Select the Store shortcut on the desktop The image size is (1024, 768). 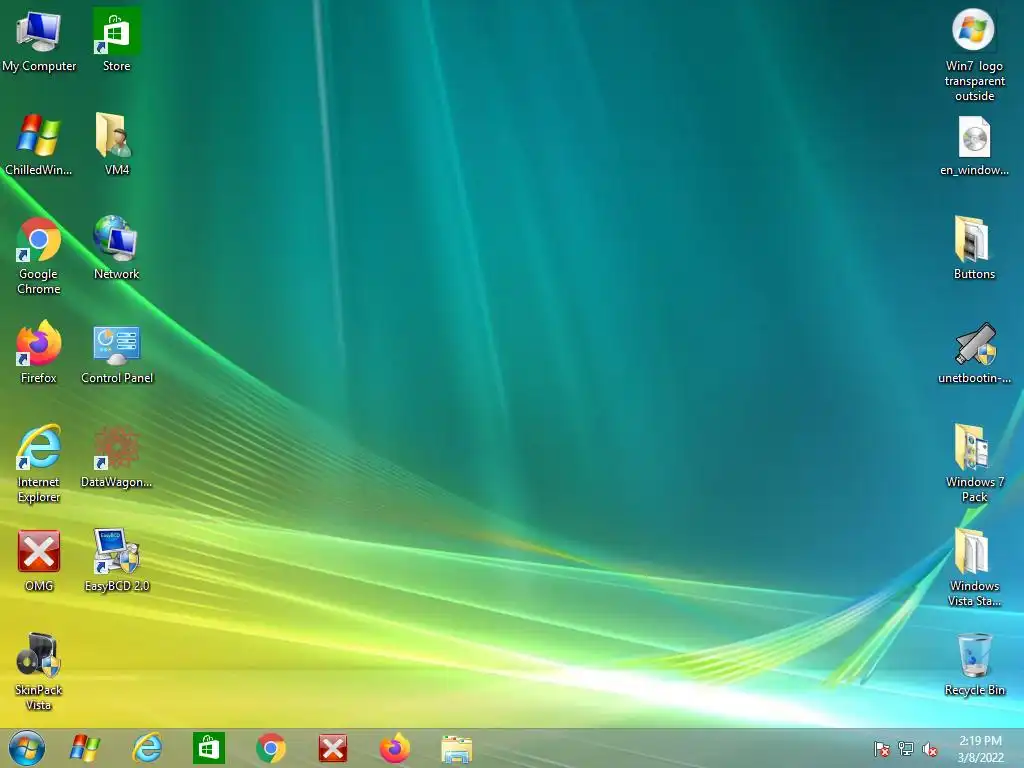[116, 40]
